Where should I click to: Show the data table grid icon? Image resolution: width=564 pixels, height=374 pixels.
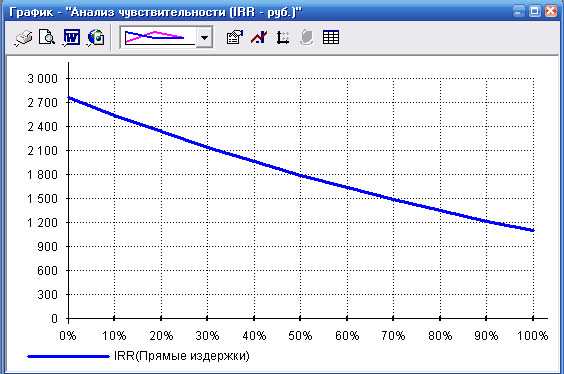point(331,37)
